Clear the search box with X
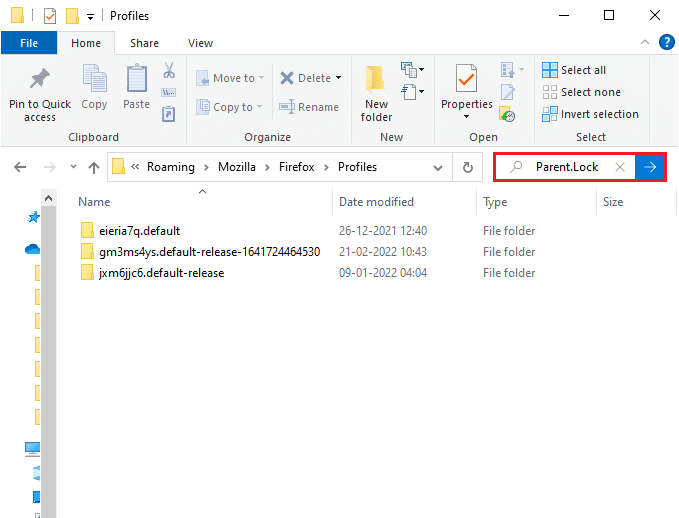This screenshot has width=679, height=518. click(x=620, y=167)
